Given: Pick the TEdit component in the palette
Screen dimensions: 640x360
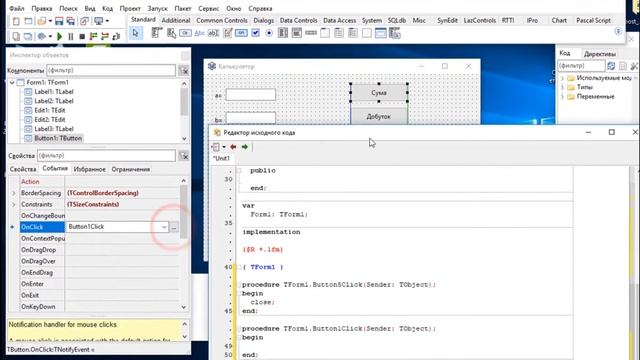Looking at the screenshot, I should coord(213,33).
